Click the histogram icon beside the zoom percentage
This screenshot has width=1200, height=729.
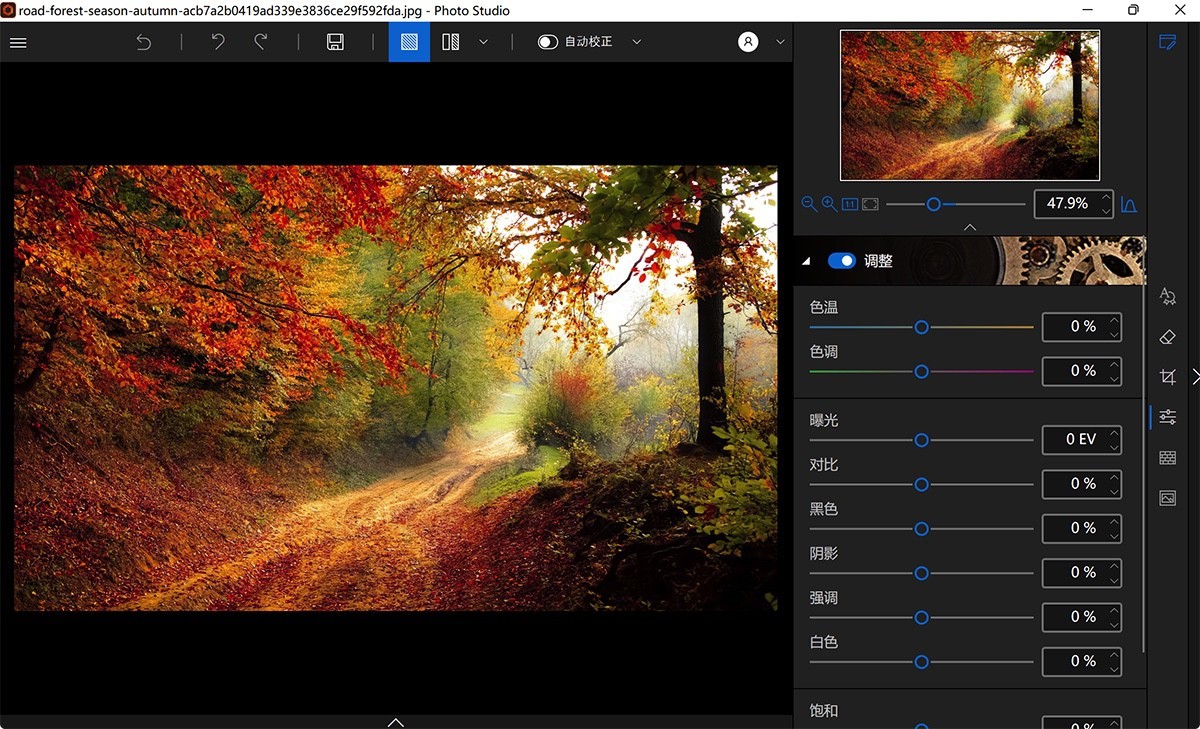pyautogui.click(x=1128, y=204)
